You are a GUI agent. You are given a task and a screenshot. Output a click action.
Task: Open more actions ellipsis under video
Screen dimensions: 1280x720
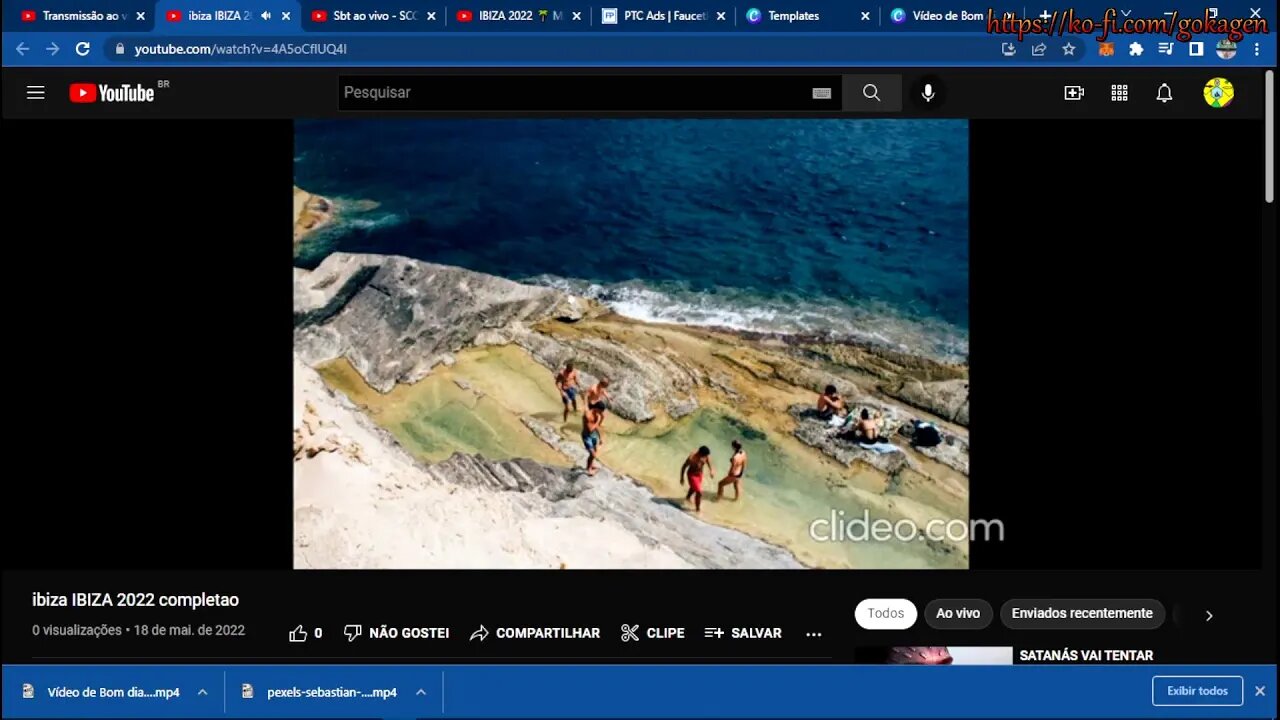pos(814,634)
